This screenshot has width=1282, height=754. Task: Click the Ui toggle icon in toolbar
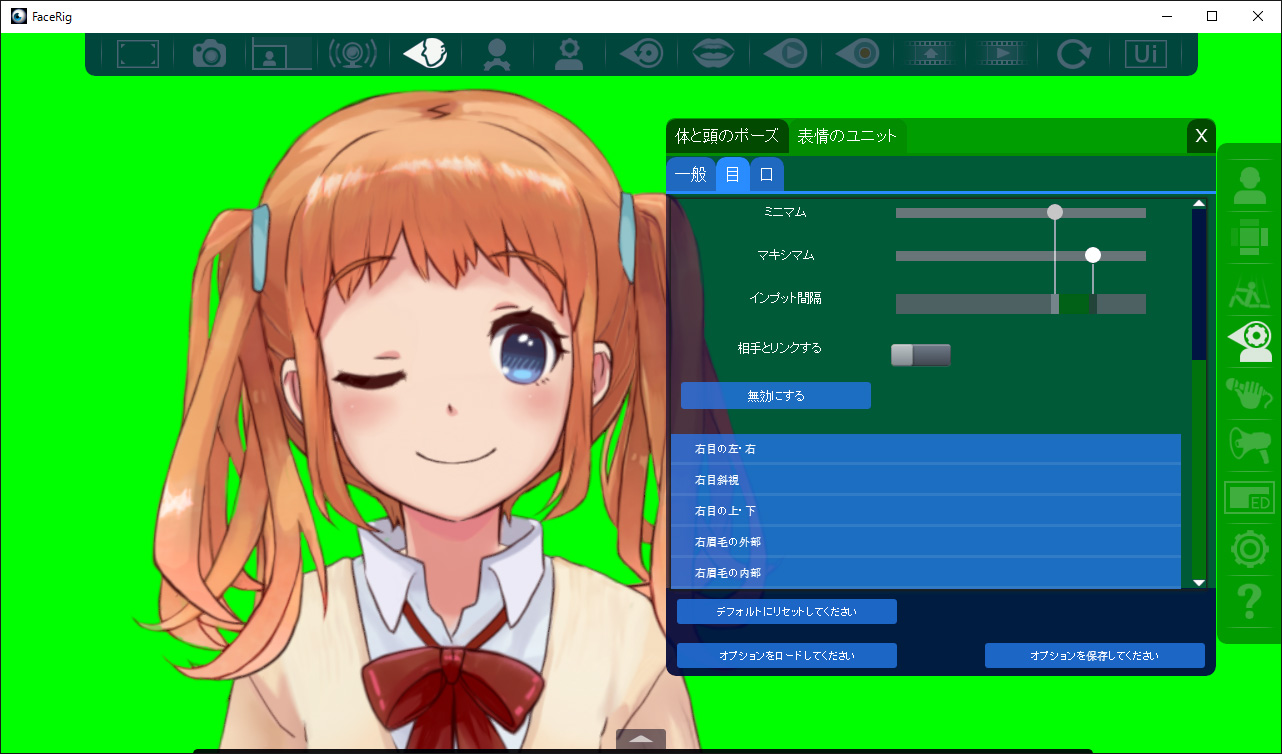pos(1146,53)
